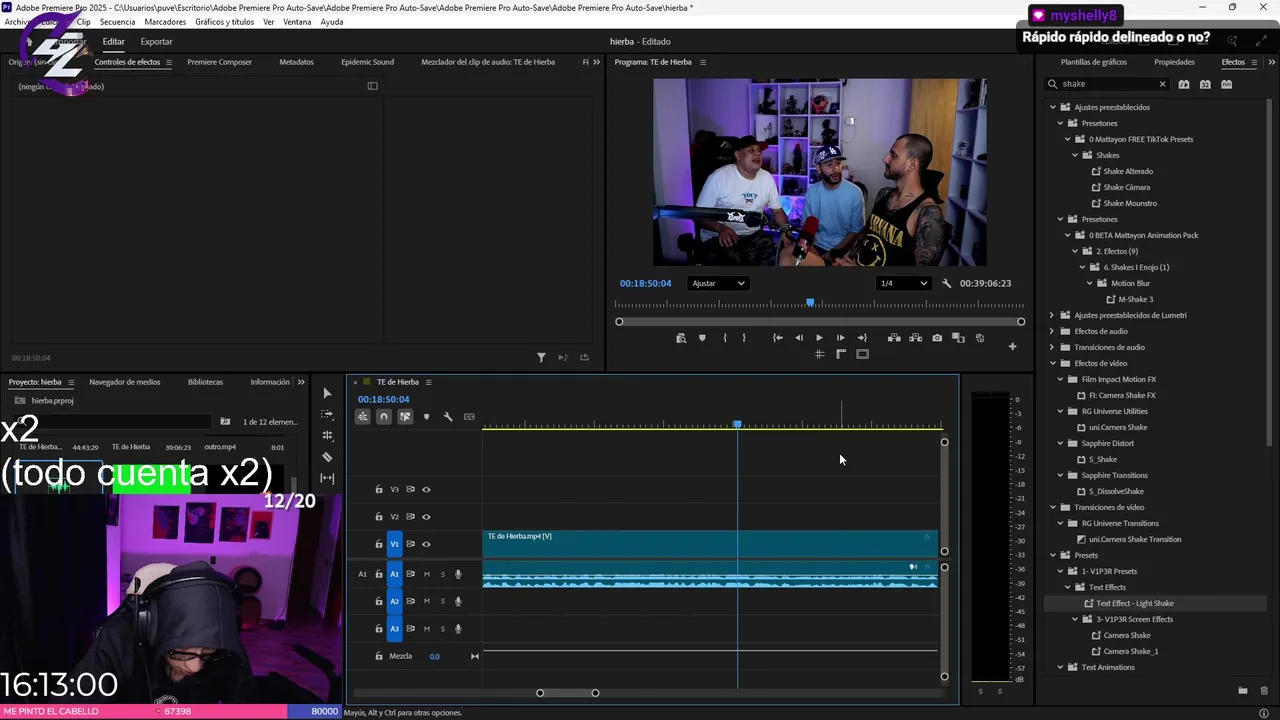Enable voice-over record on track A3

(458, 629)
